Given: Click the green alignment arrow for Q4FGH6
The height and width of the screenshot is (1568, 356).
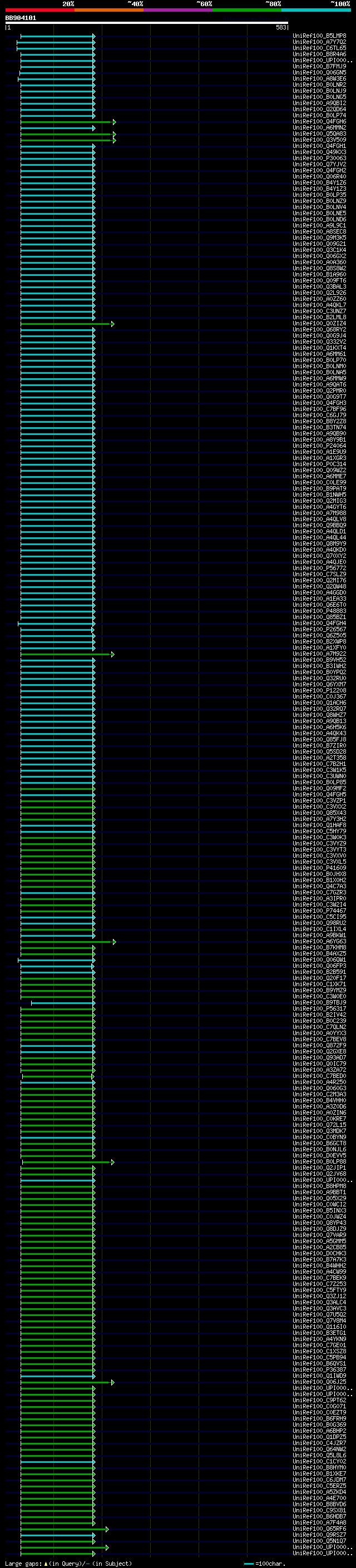Looking at the screenshot, I should (68, 122).
